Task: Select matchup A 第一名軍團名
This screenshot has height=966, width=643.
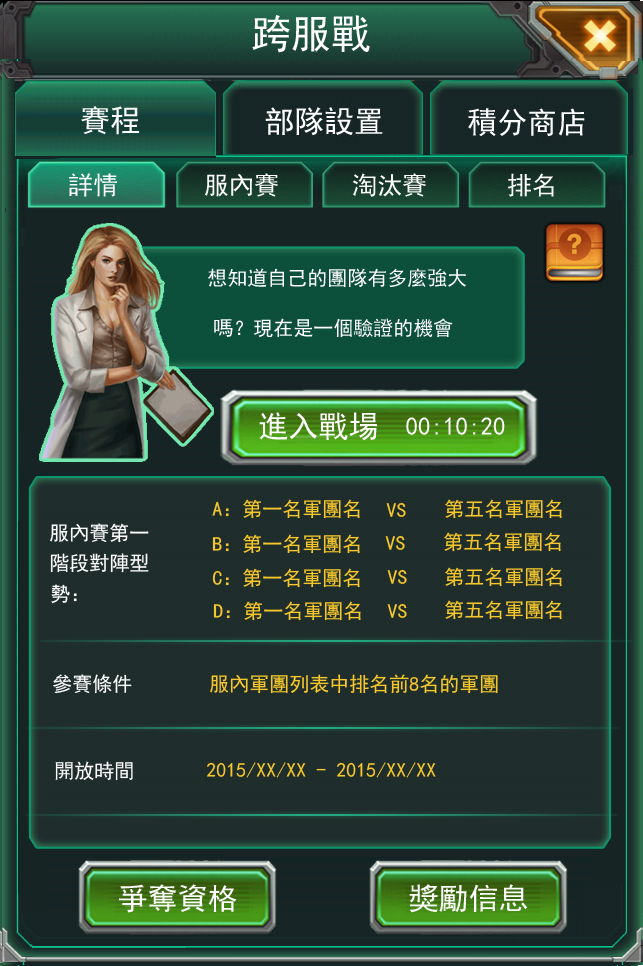Action: tap(302, 509)
